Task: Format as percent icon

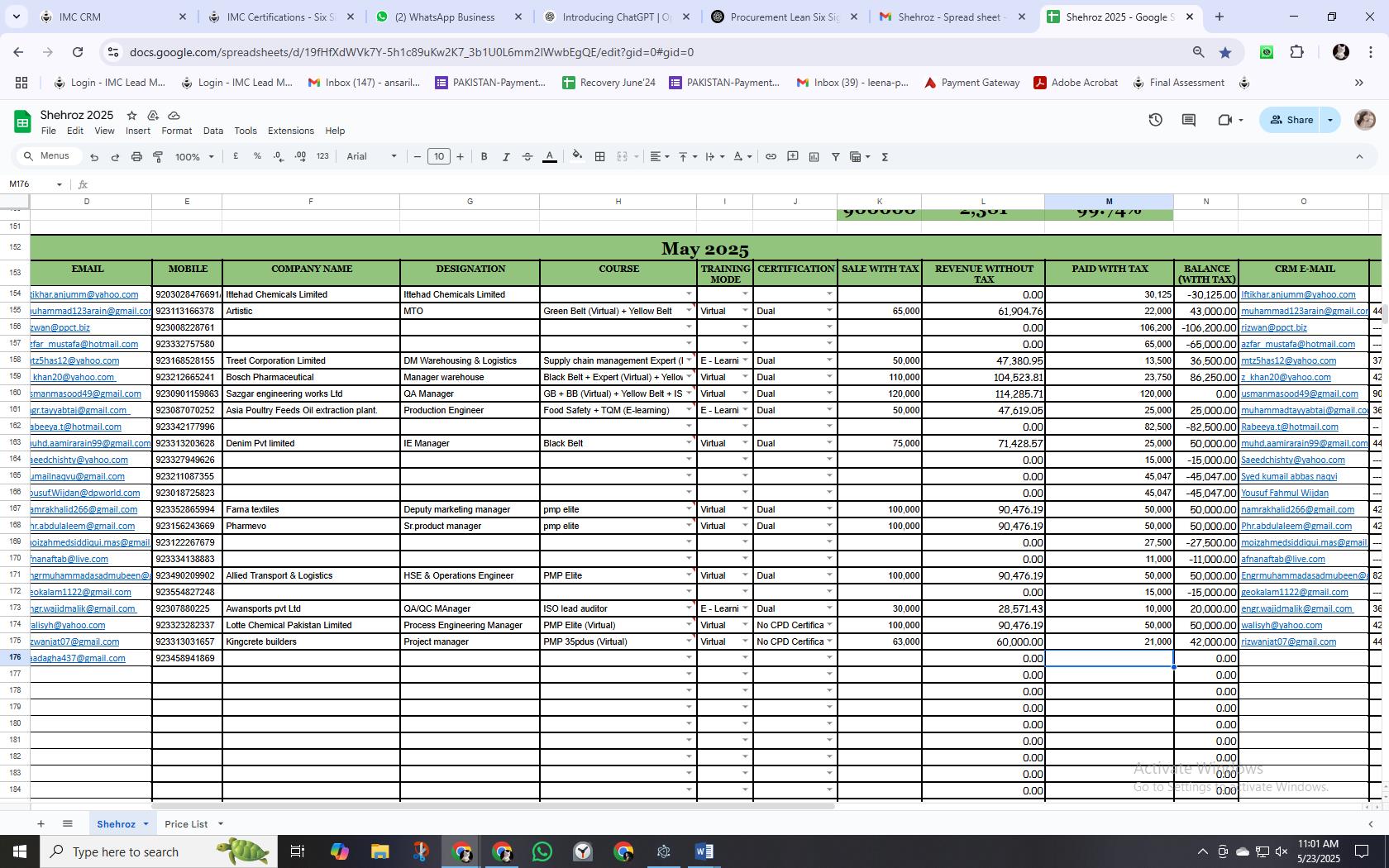Action: 257,156
